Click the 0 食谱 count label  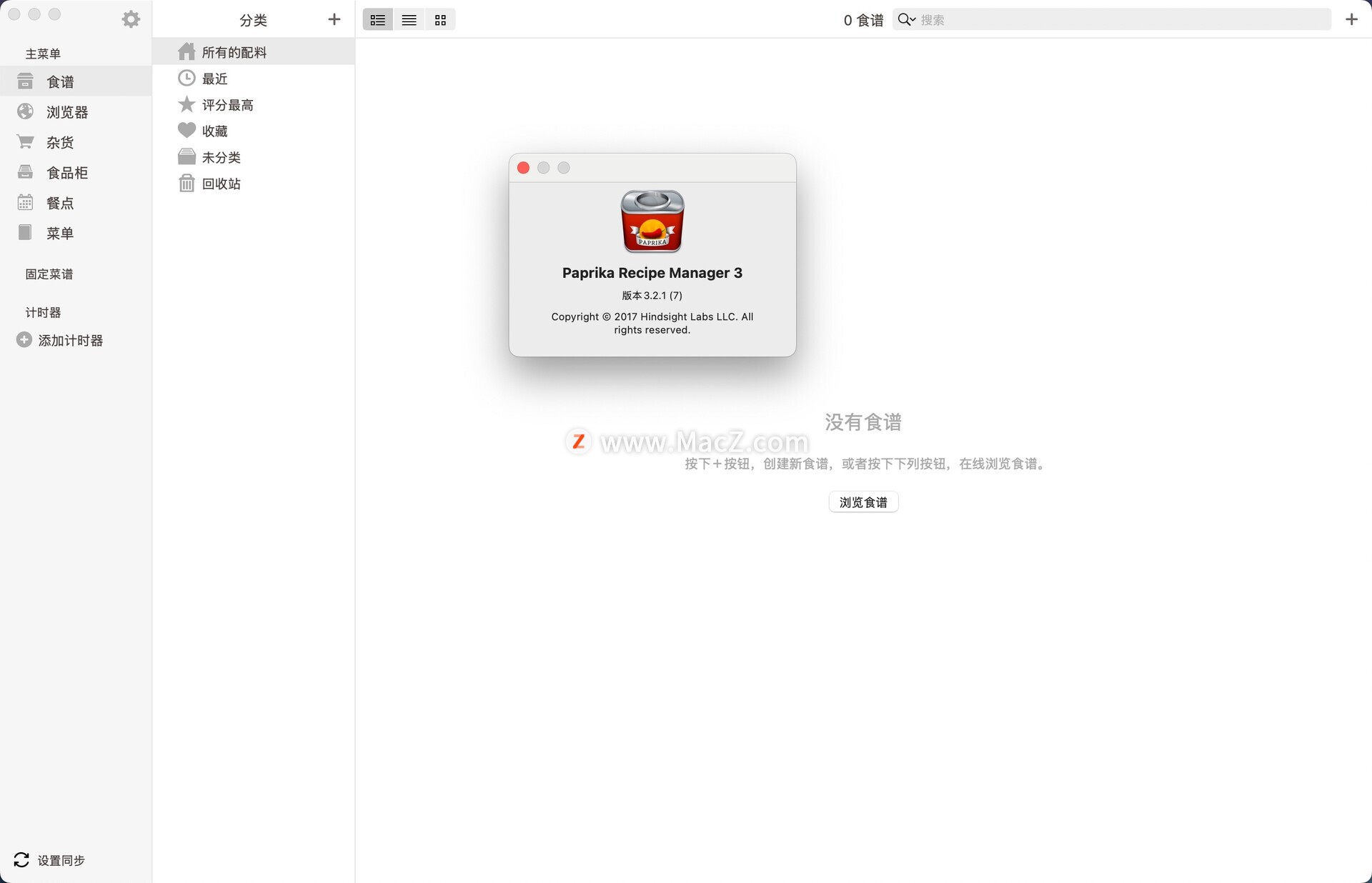pos(863,20)
